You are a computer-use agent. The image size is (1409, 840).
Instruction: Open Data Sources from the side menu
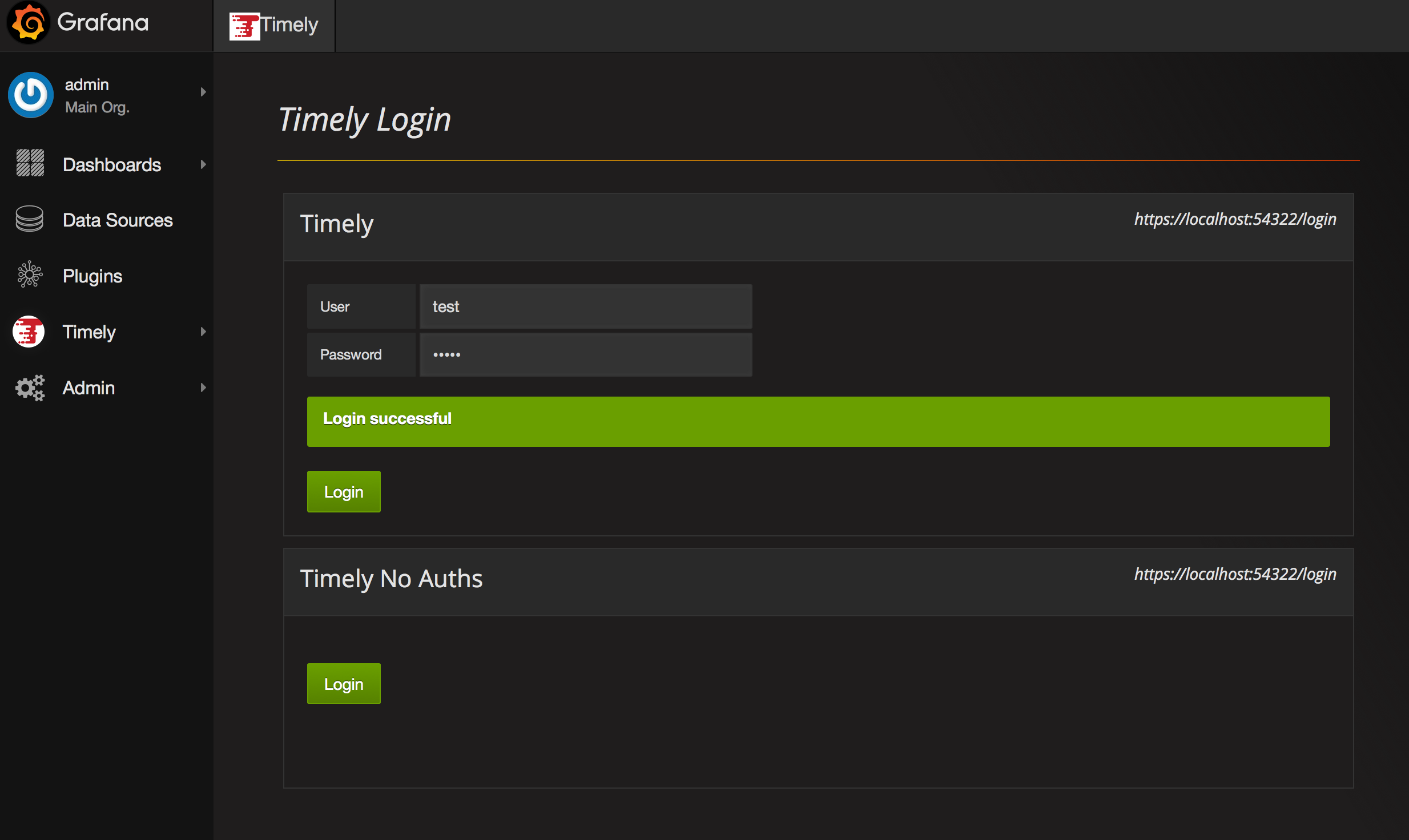tap(118, 220)
